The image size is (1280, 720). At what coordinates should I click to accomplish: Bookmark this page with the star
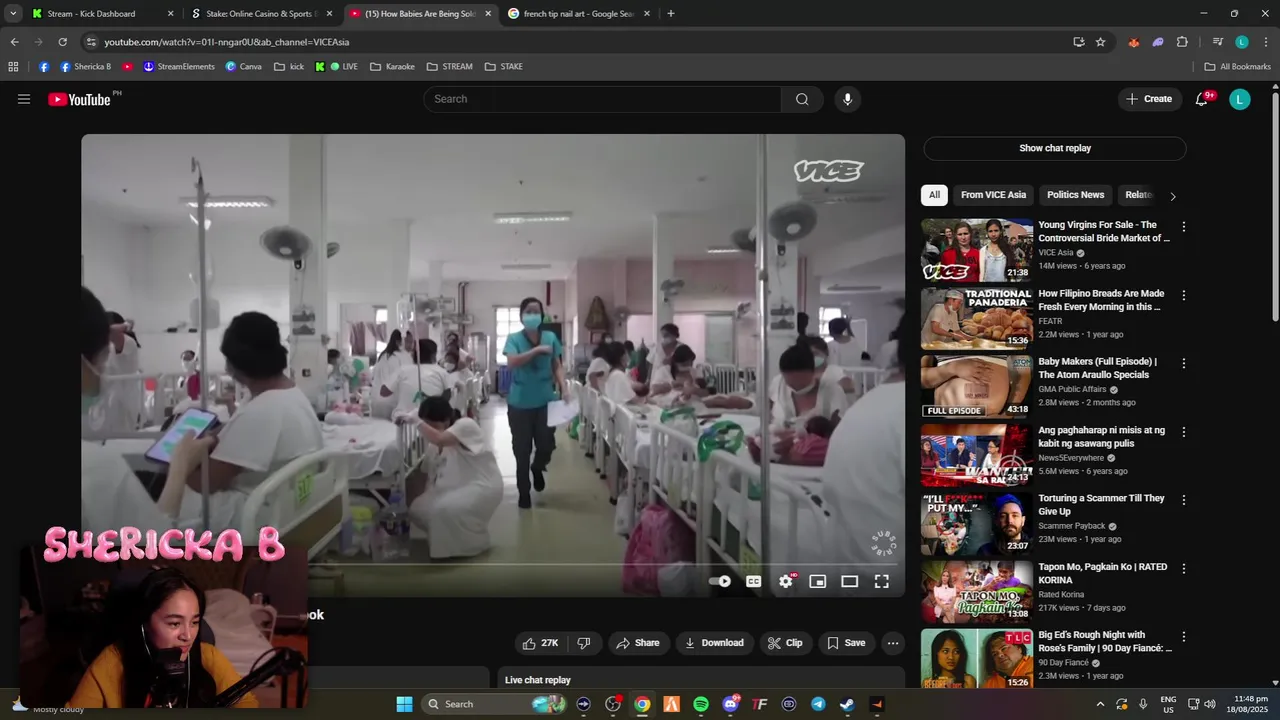(1100, 42)
